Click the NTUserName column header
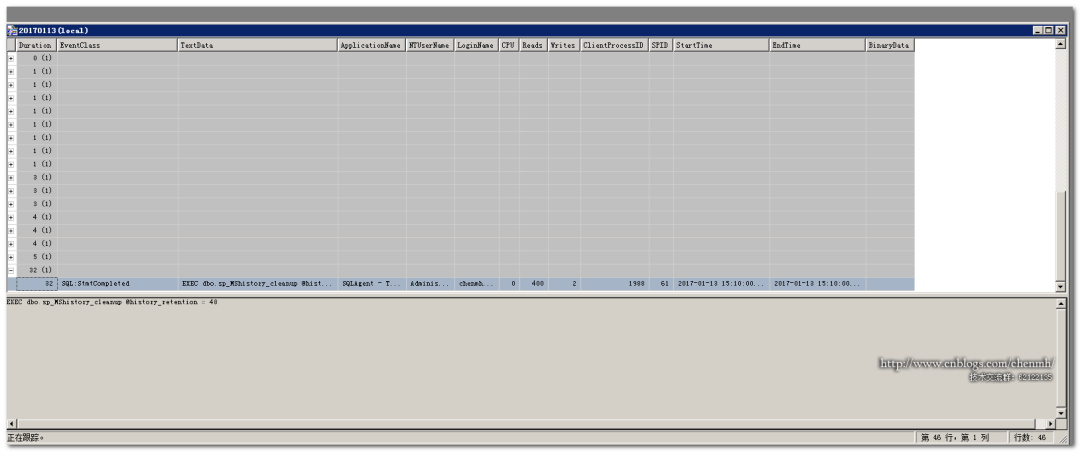The height and width of the screenshot is (452, 1080). coord(430,45)
